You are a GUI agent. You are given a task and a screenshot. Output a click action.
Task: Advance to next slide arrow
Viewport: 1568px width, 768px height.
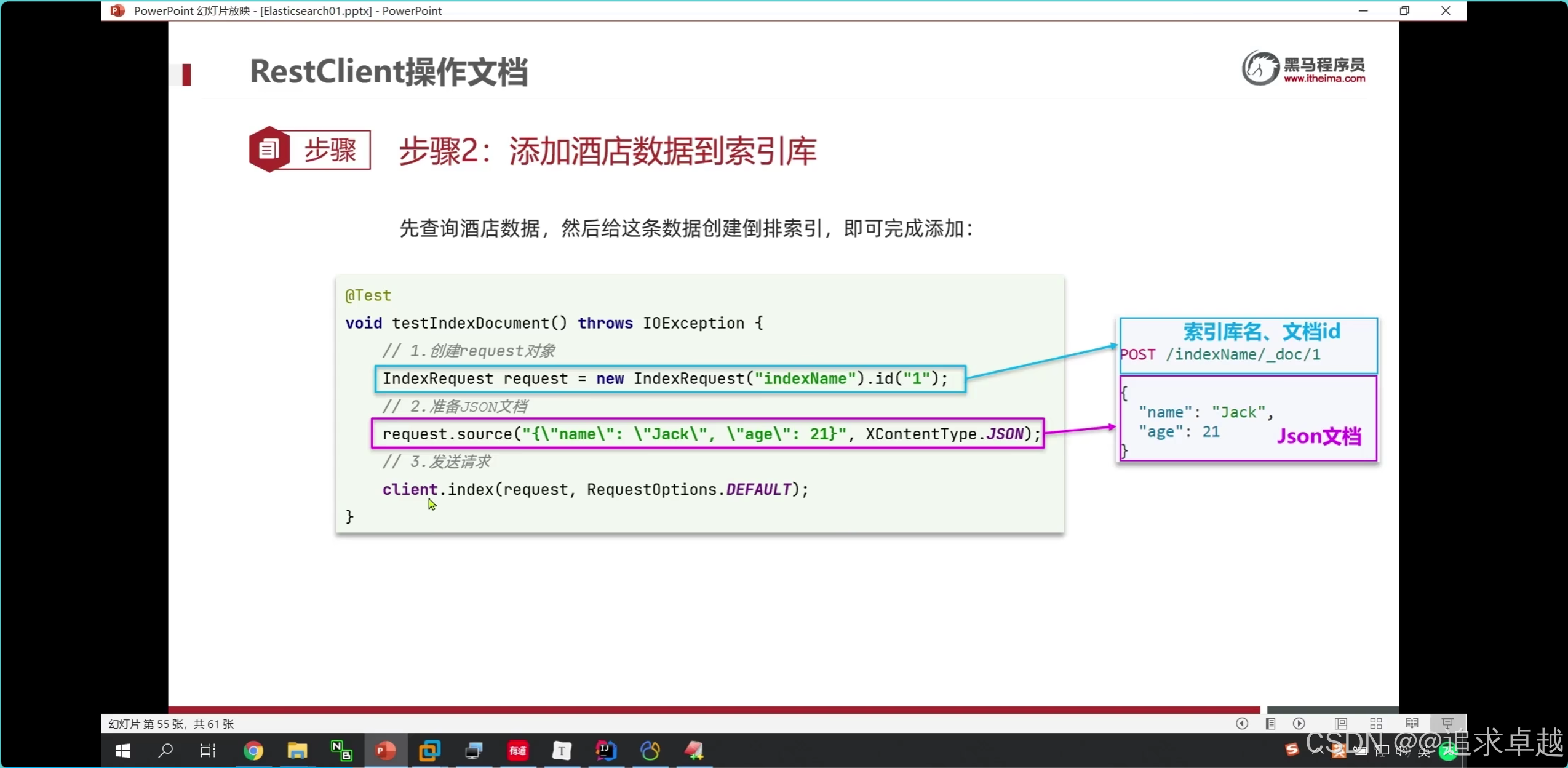[x=1299, y=724]
